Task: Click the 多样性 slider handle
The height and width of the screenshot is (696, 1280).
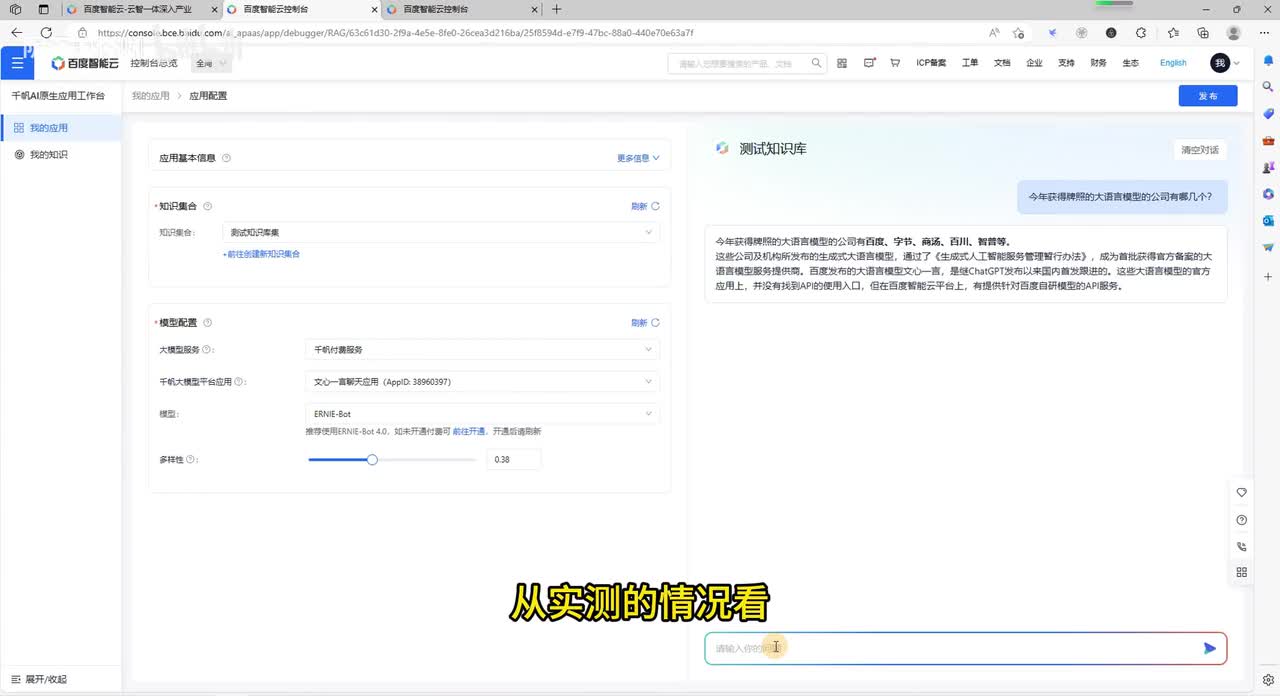Action: click(x=372, y=460)
